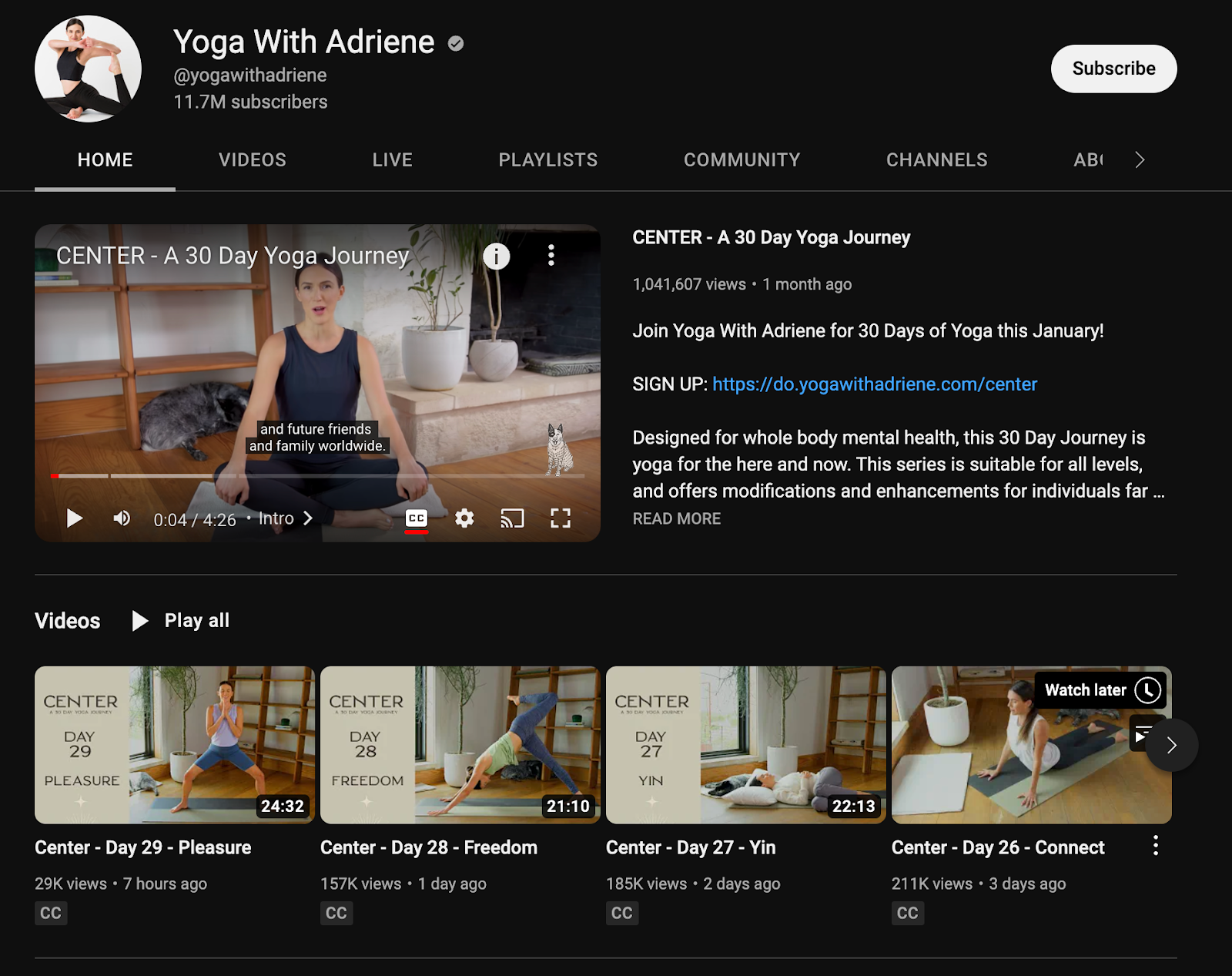
Task: Toggle closed captions CC in player
Action: point(417,518)
